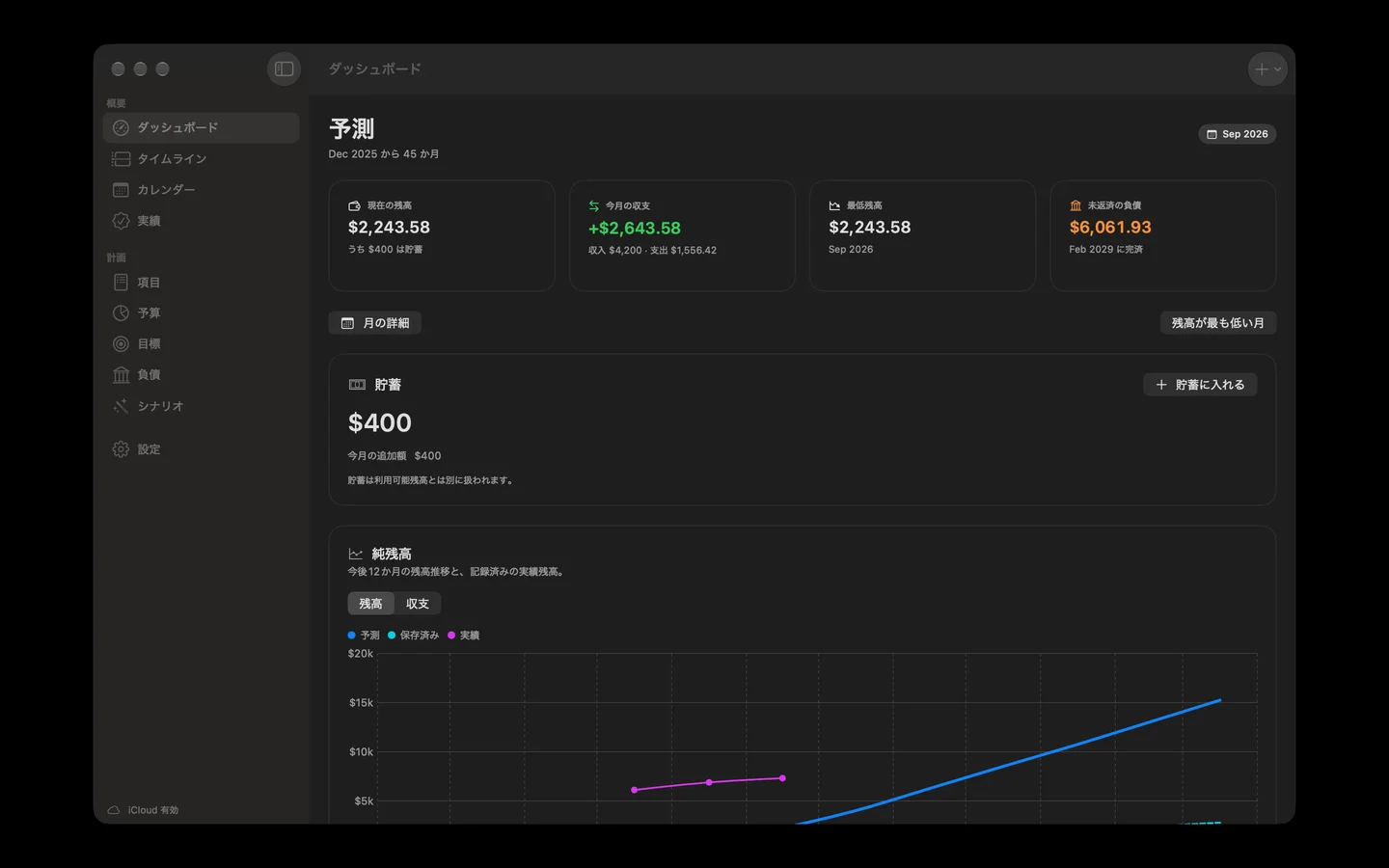The width and height of the screenshot is (1389, 868).
Task: Click the 目標 target icon
Action: click(x=121, y=344)
